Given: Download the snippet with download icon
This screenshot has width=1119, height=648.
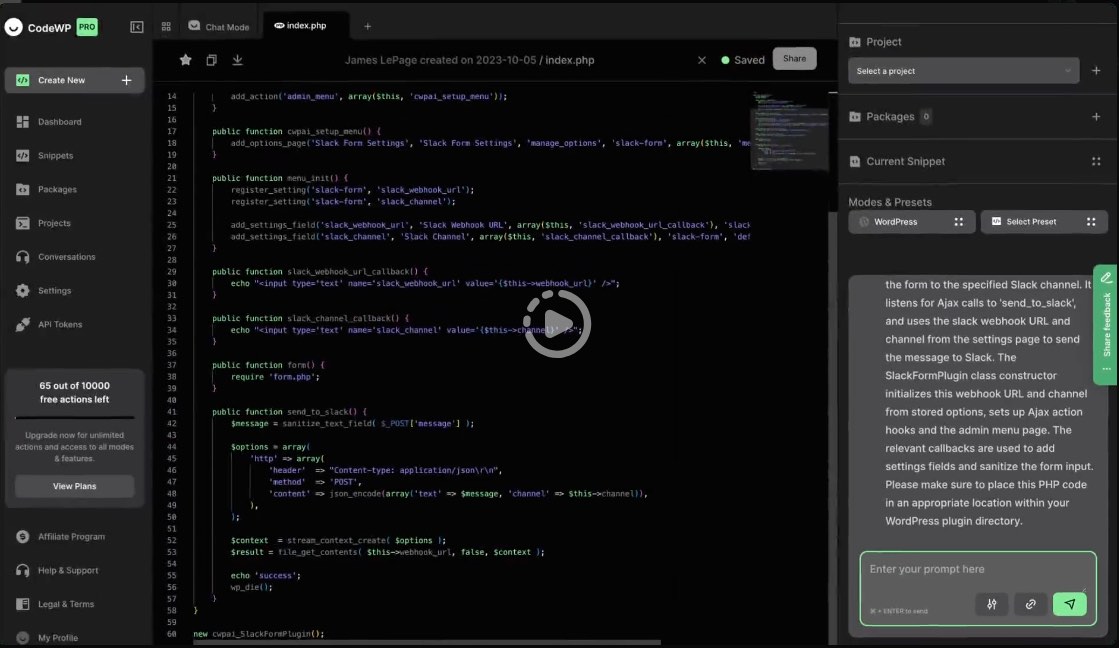Looking at the screenshot, I should (238, 60).
